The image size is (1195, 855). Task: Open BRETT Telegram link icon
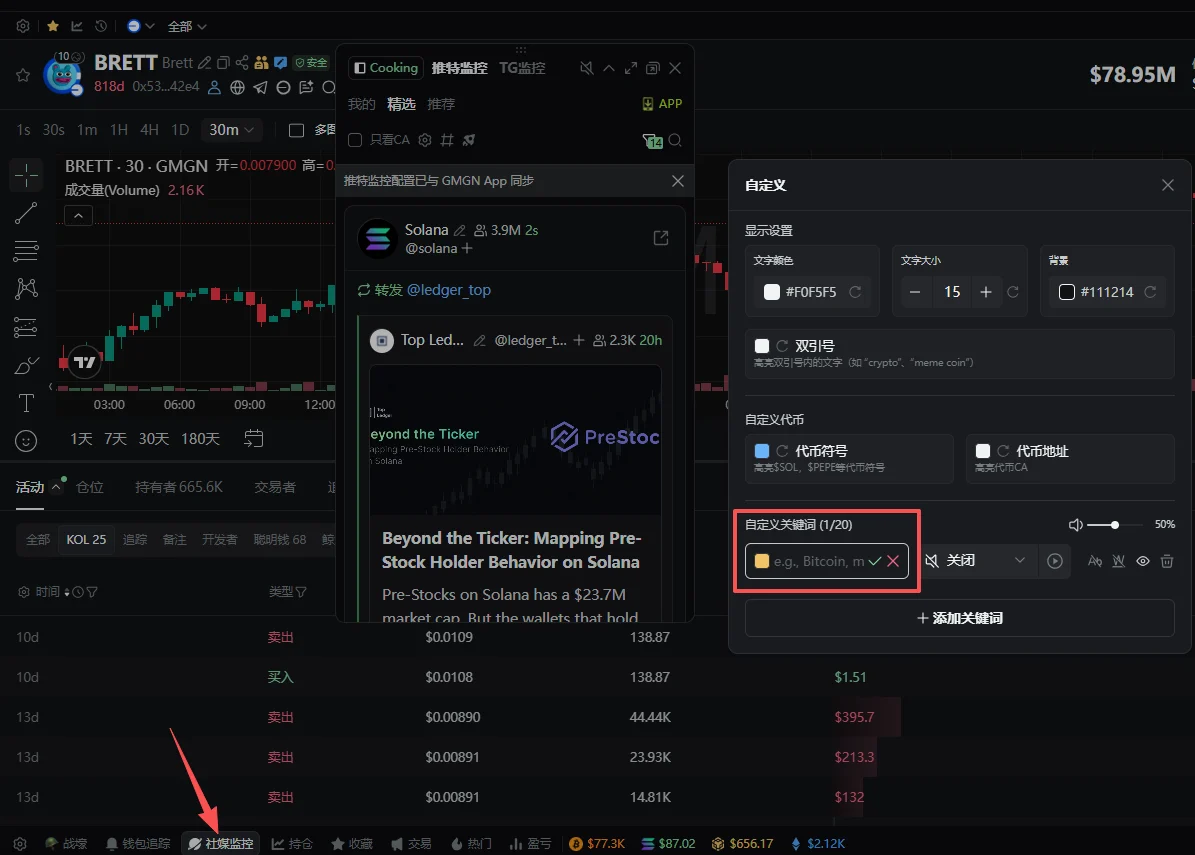click(x=261, y=88)
